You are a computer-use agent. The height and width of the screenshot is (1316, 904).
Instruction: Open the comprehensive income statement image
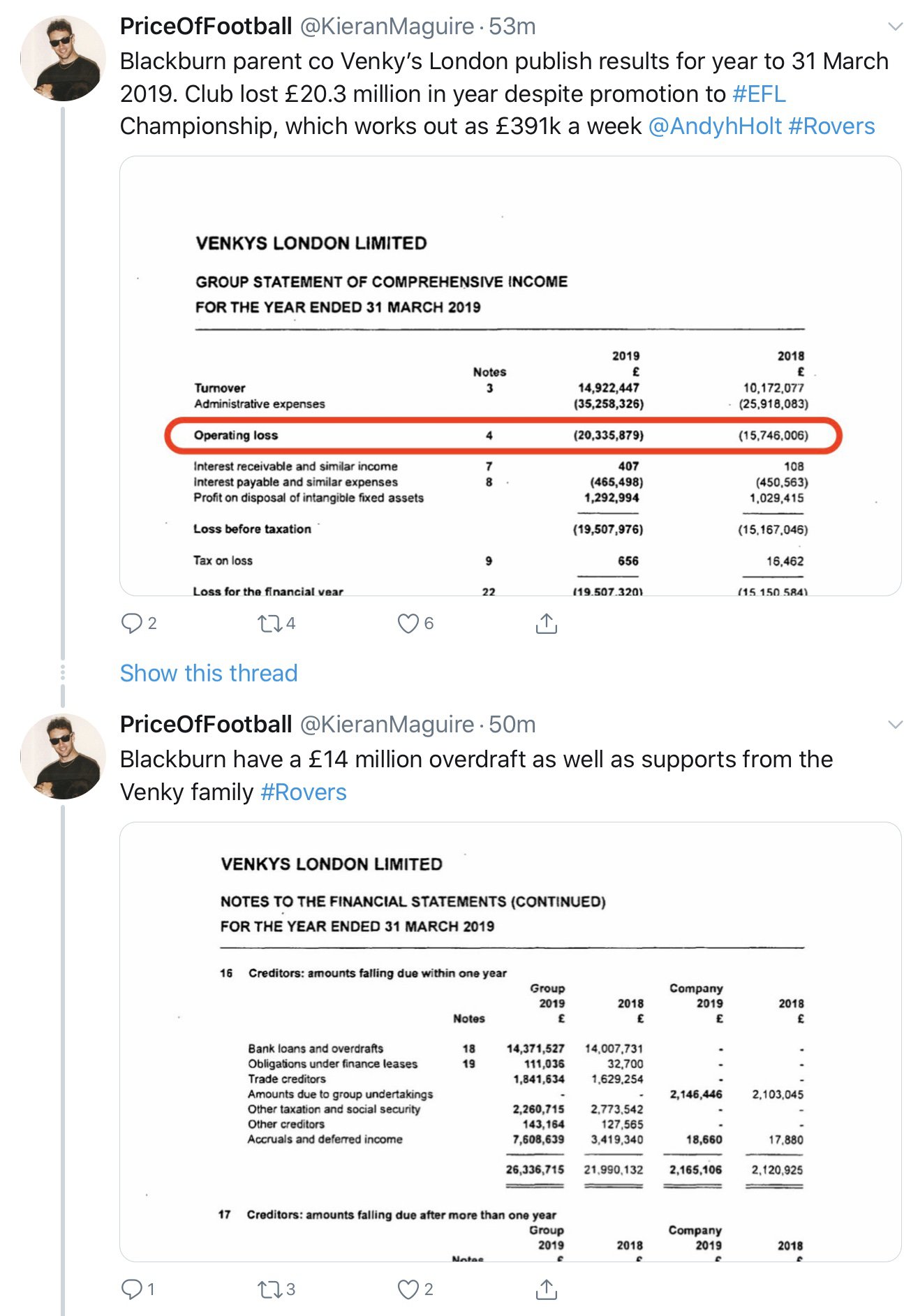[510, 376]
